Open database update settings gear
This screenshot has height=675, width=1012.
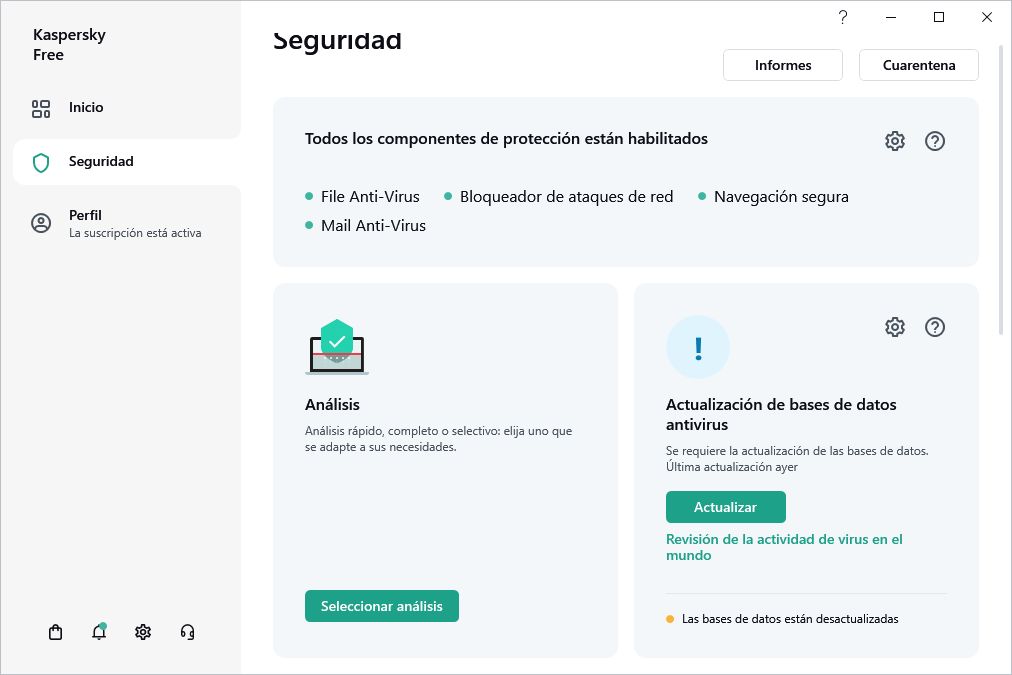tap(895, 327)
